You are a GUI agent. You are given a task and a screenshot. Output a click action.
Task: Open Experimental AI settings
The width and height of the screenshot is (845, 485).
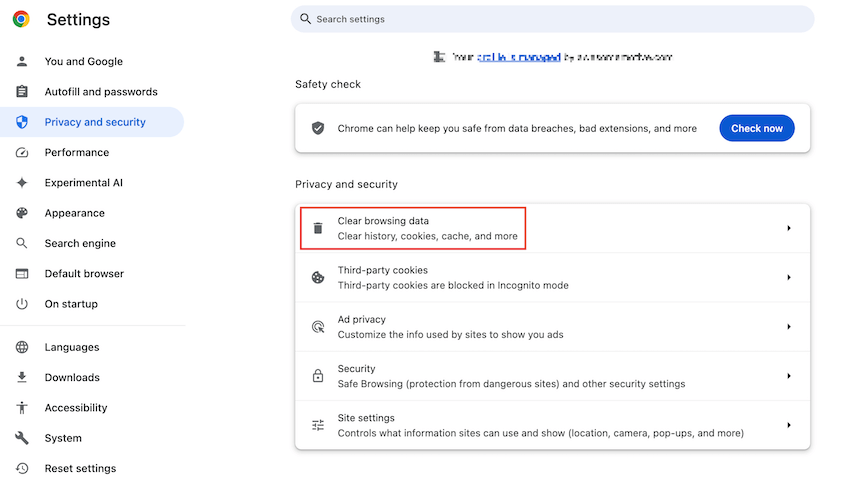[x=92, y=183]
